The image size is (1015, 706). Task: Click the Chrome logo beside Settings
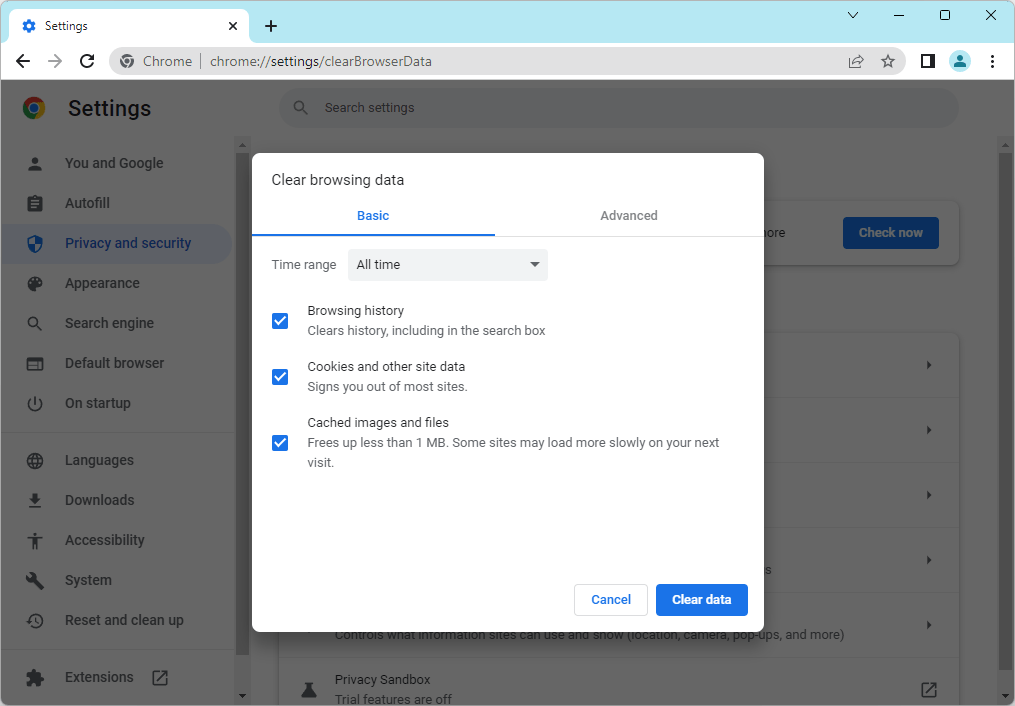point(34,108)
